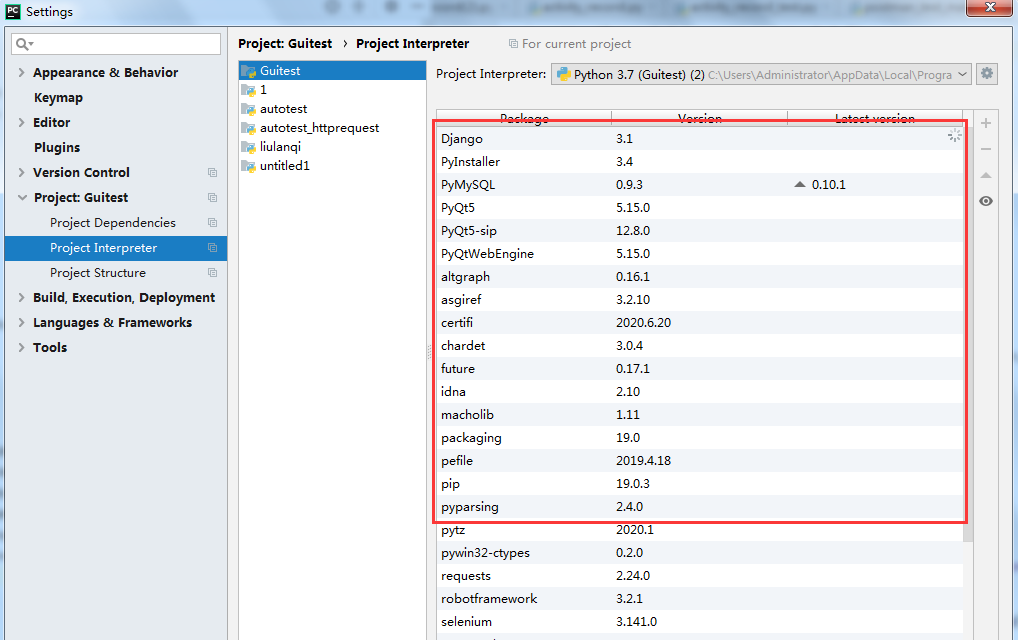This screenshot has width=1018, height=640.
Task: Open the Keymap settings page
Action: coord(58,97)
